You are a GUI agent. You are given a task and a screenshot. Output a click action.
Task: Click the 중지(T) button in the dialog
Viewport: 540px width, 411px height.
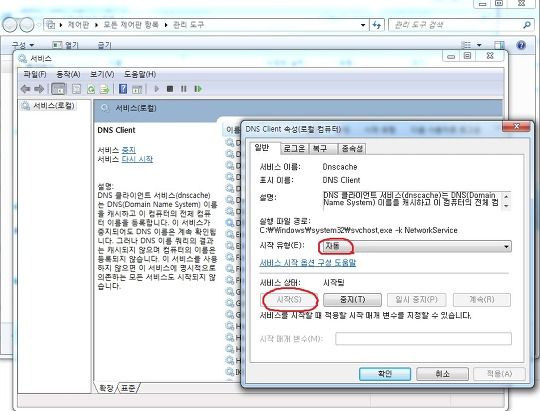click(352, 300)
